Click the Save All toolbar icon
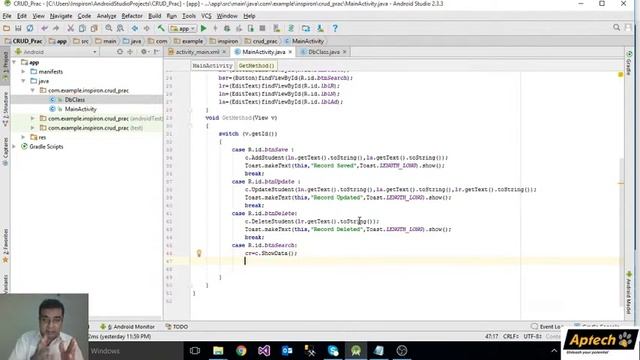Screen dimensions: 640x360 pyautogui.click(x=18, y=29)
